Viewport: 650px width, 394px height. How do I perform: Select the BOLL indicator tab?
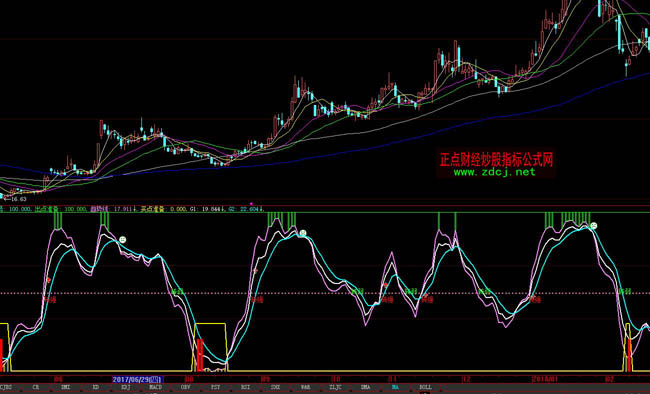click(425, 387)
